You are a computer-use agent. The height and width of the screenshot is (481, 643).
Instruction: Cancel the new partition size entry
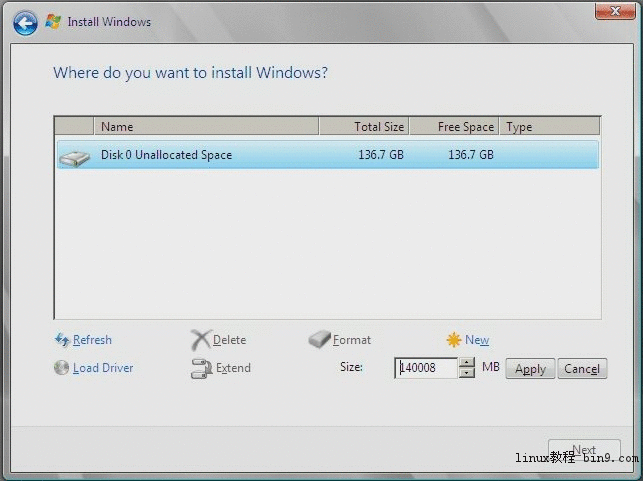pos(582,369)
